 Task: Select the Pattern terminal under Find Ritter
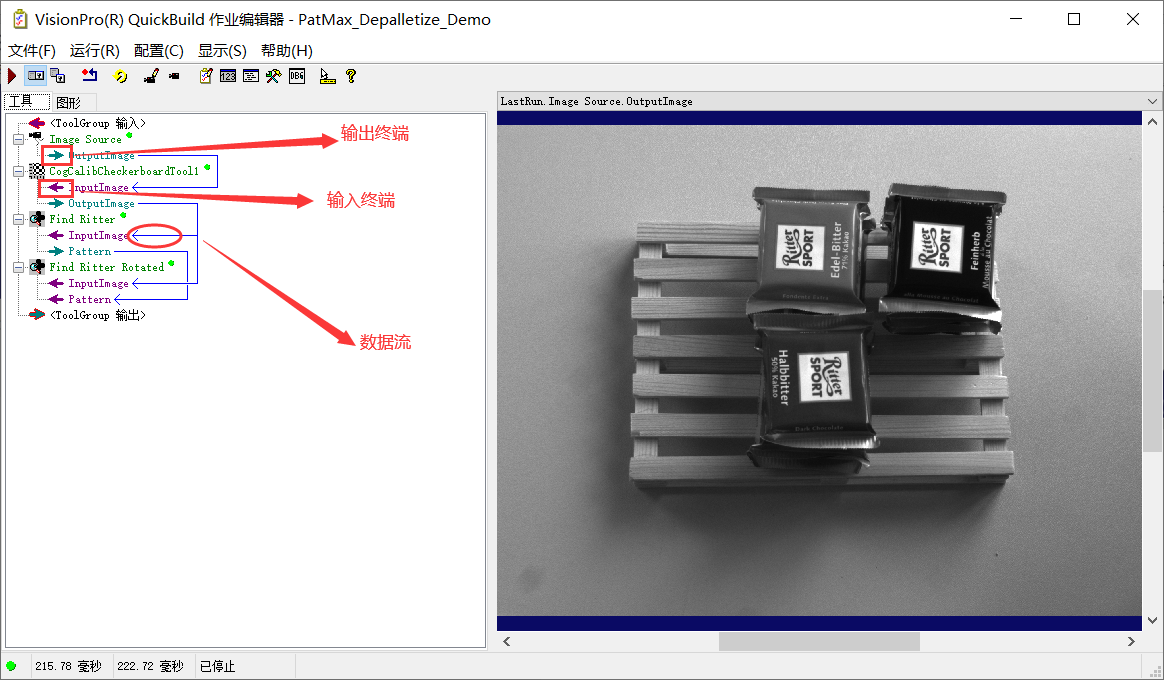[88, 251]
